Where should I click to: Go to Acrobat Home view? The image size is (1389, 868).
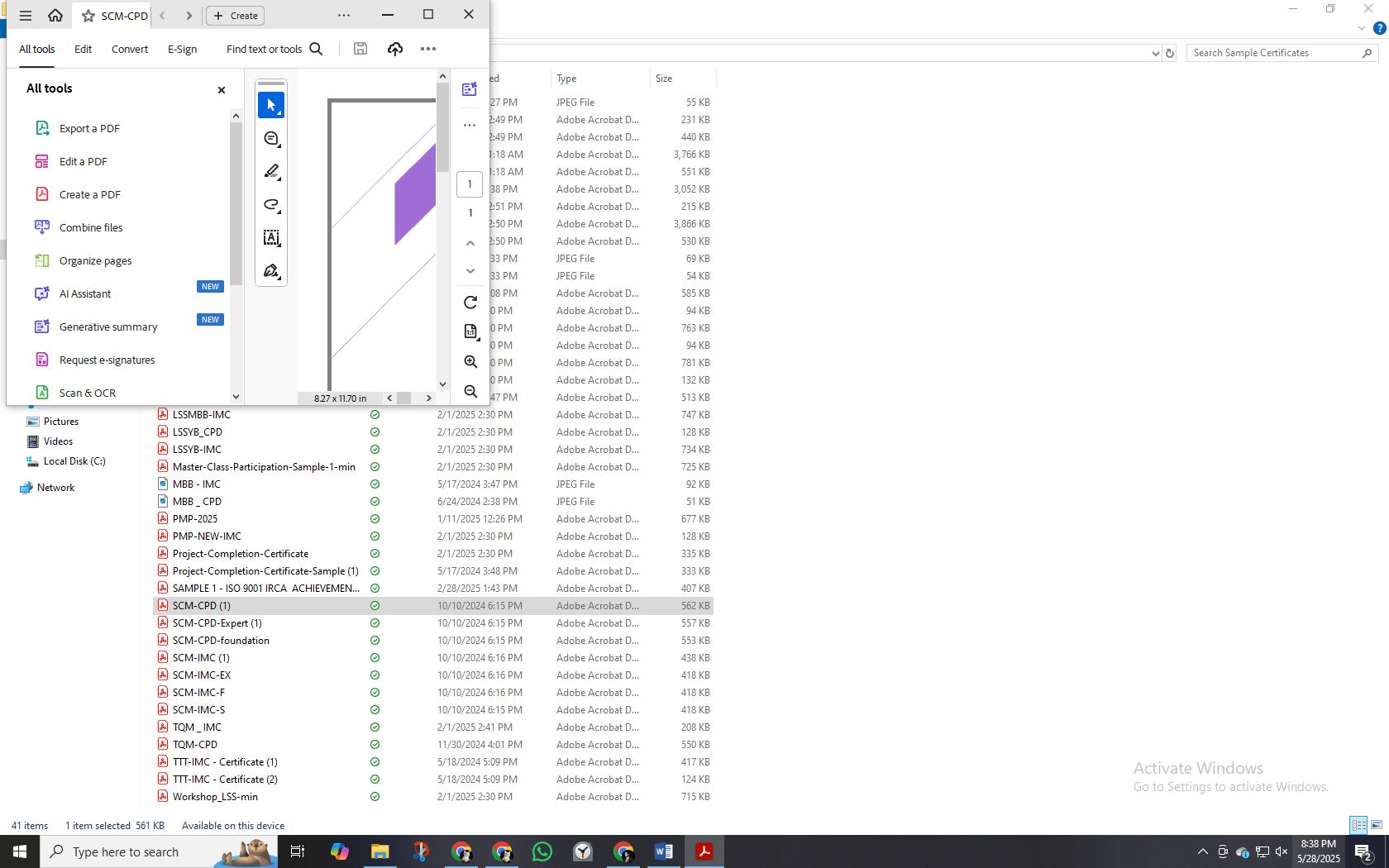click(55, 15)
